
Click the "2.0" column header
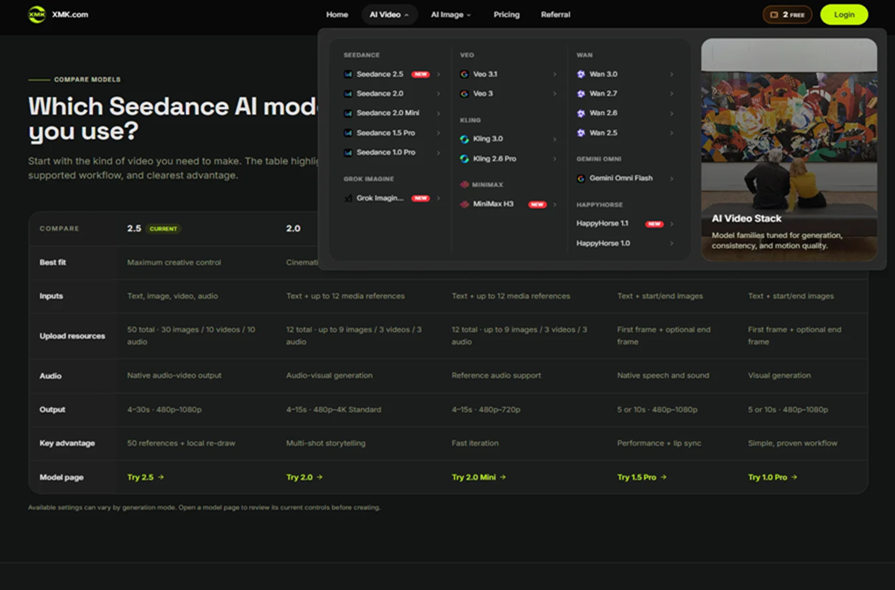[x=293, y=229]
